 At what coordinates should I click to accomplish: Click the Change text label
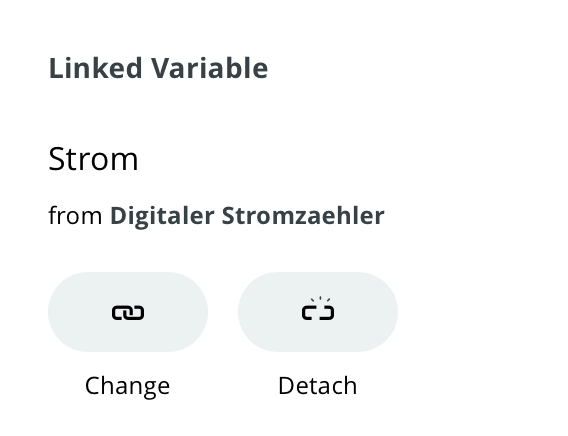pos(128,386)
